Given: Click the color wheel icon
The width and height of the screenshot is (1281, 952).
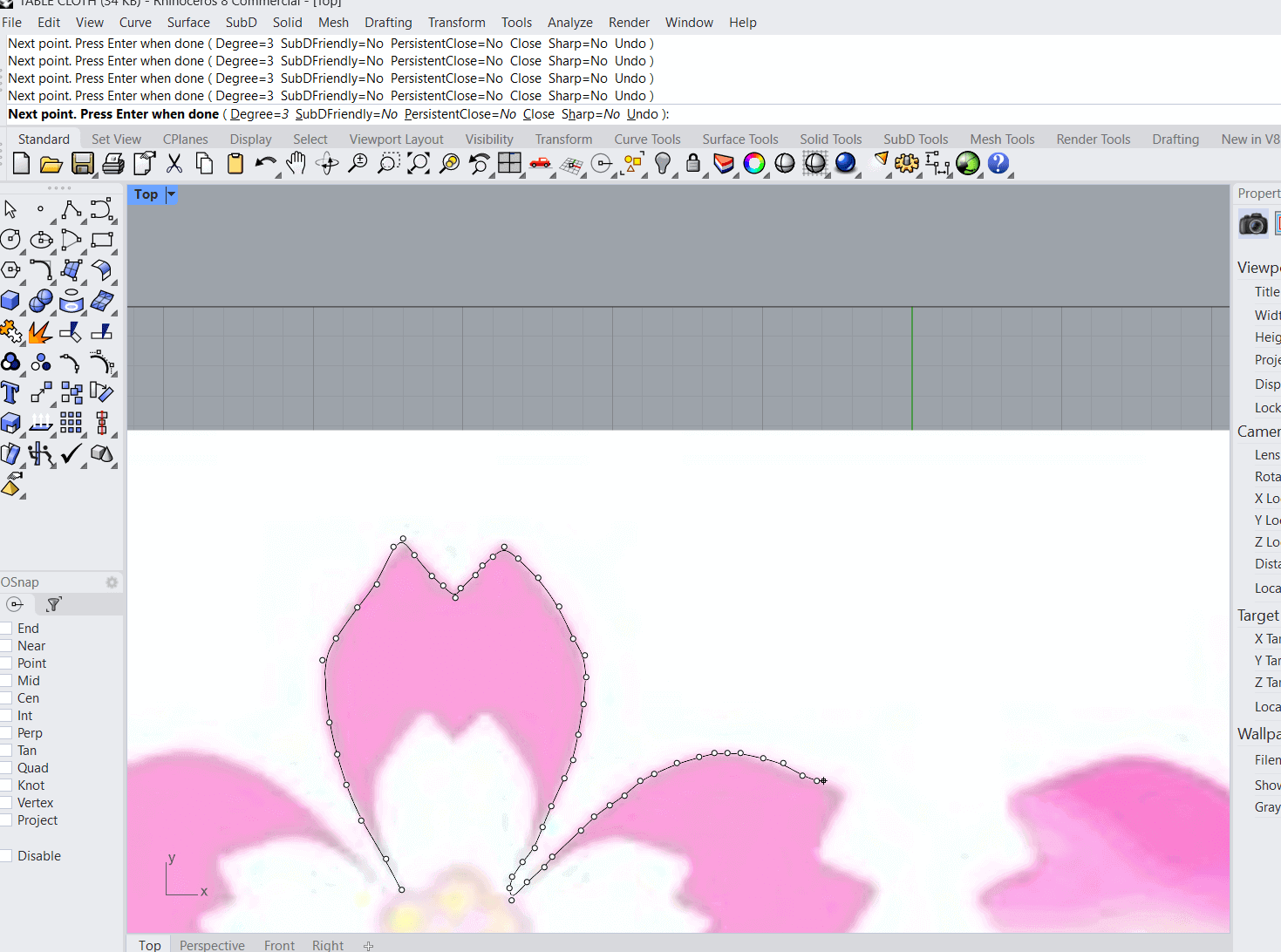Looking at the screenshot, I should pyautogui.click(x=754, y=163).
